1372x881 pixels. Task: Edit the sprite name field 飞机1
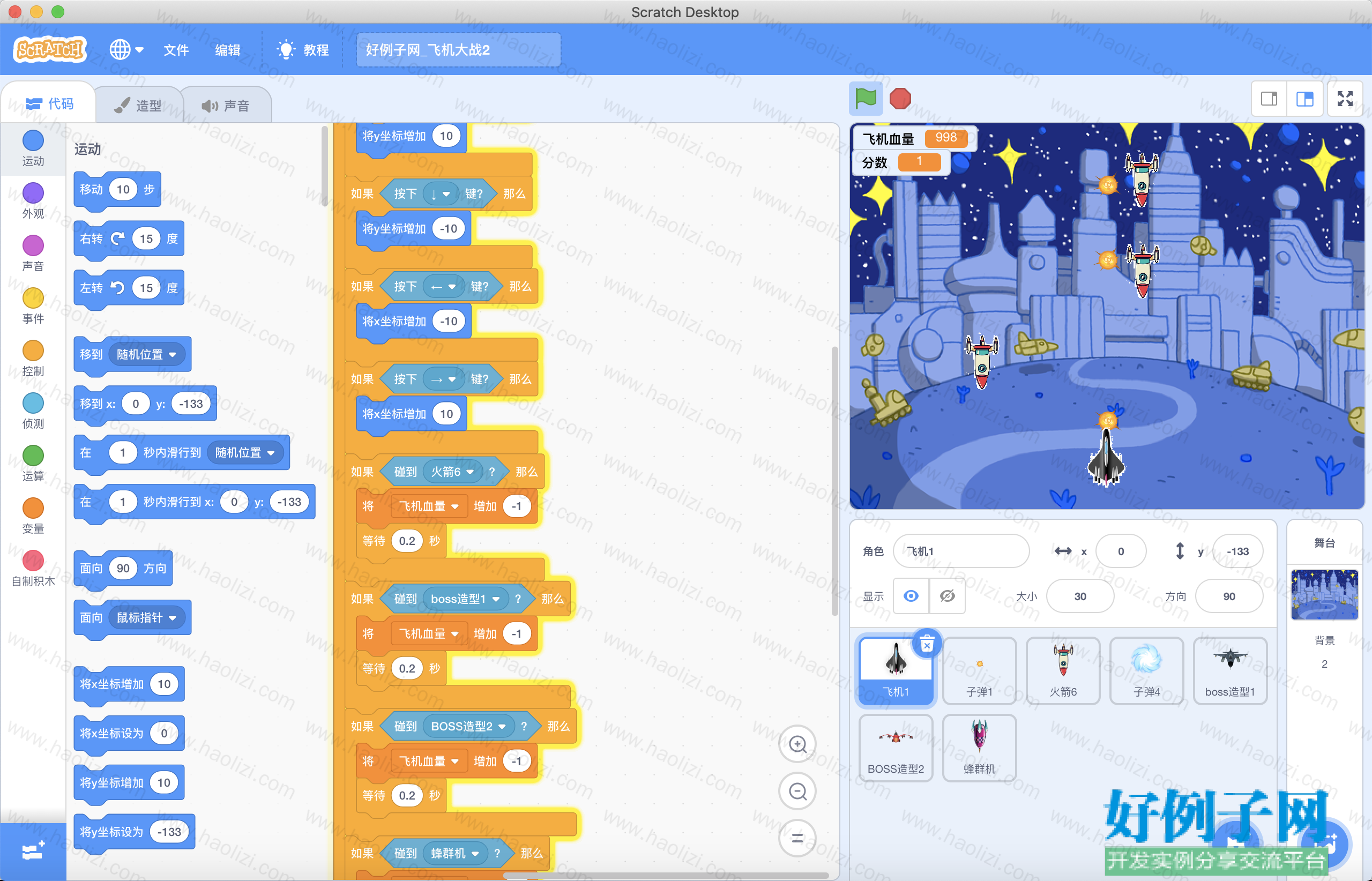point(960,551)
